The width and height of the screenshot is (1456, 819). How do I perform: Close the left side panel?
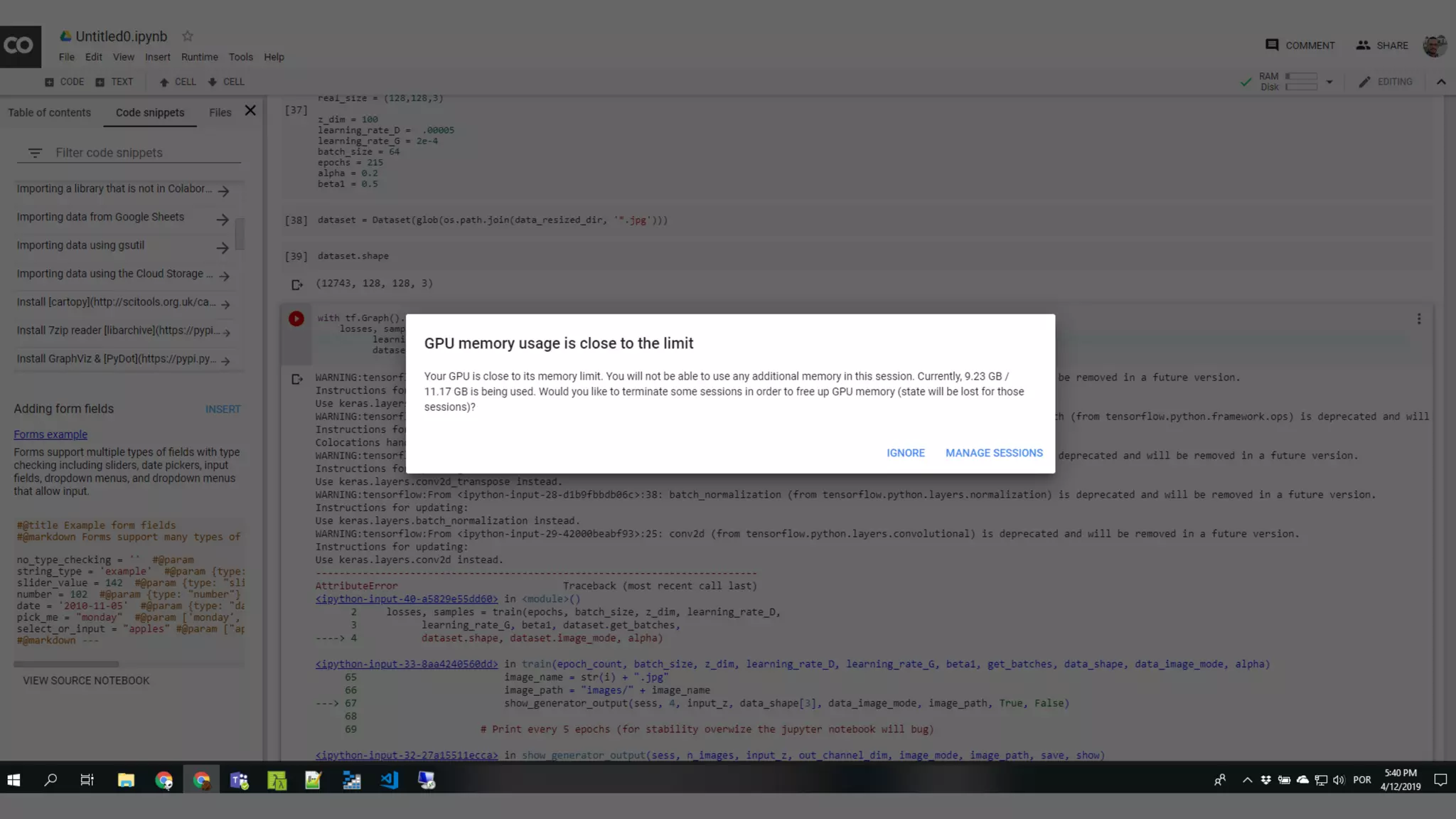tap(250, 111)
